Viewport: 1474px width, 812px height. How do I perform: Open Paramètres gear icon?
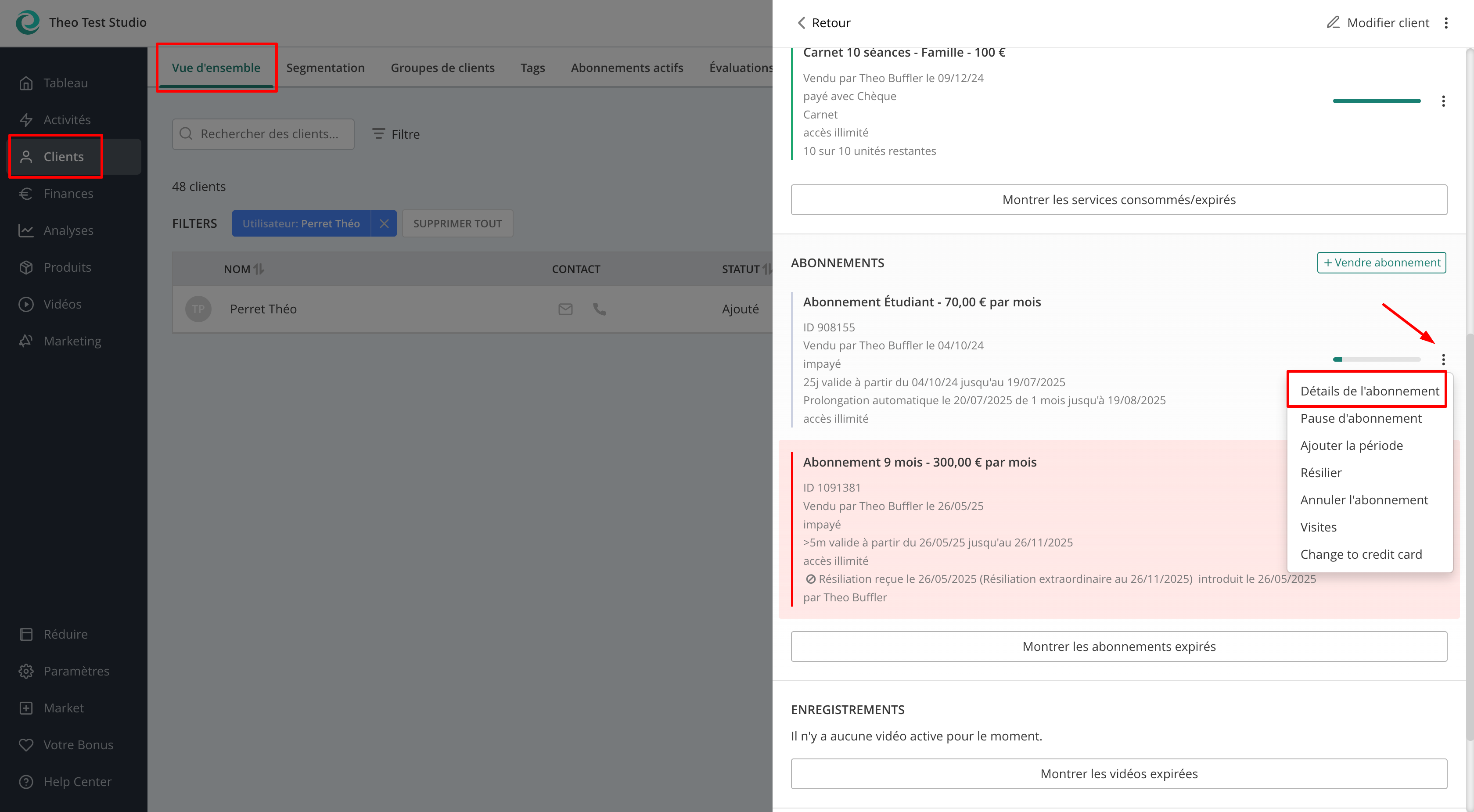(26, 671)
